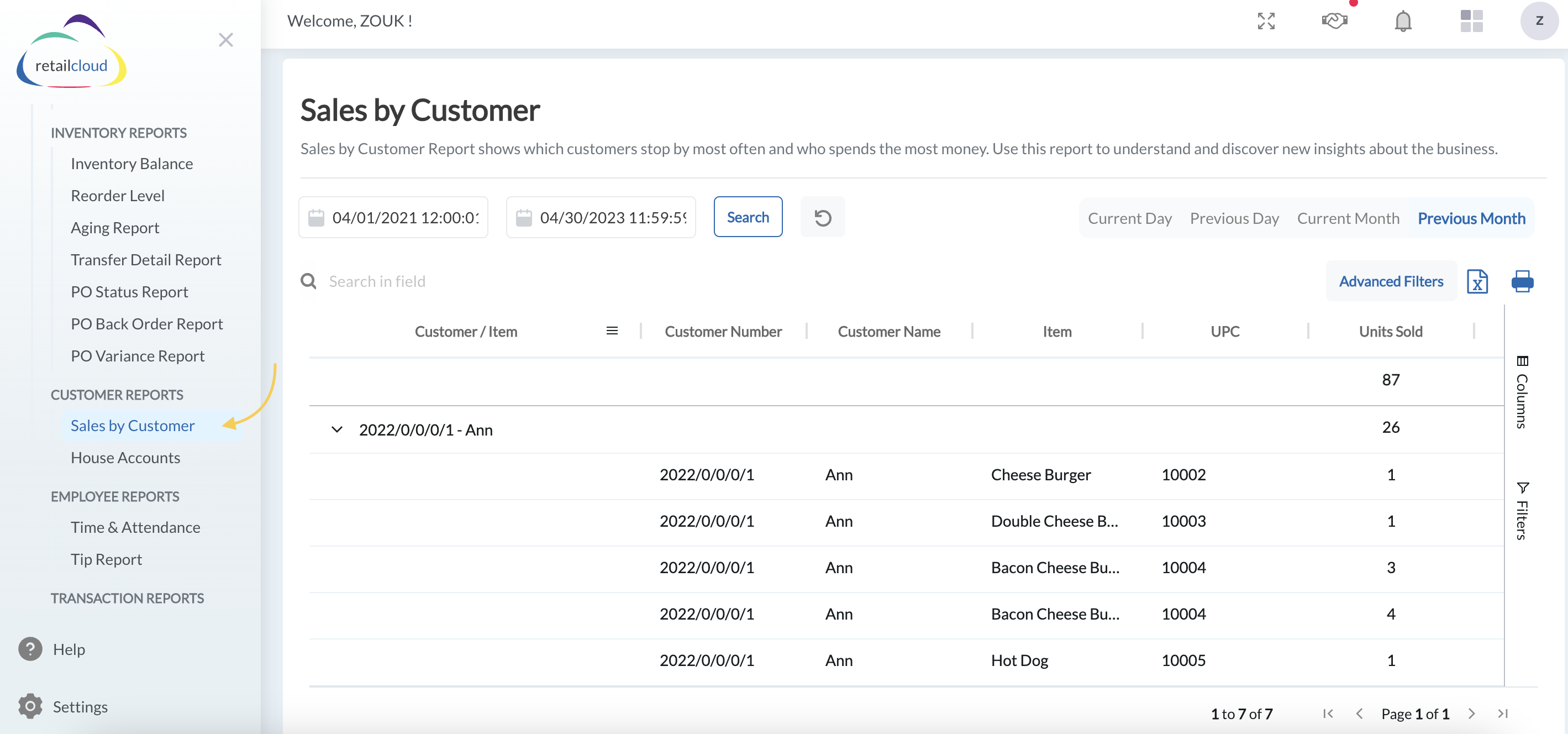Click the retailcloud logo

71,53
